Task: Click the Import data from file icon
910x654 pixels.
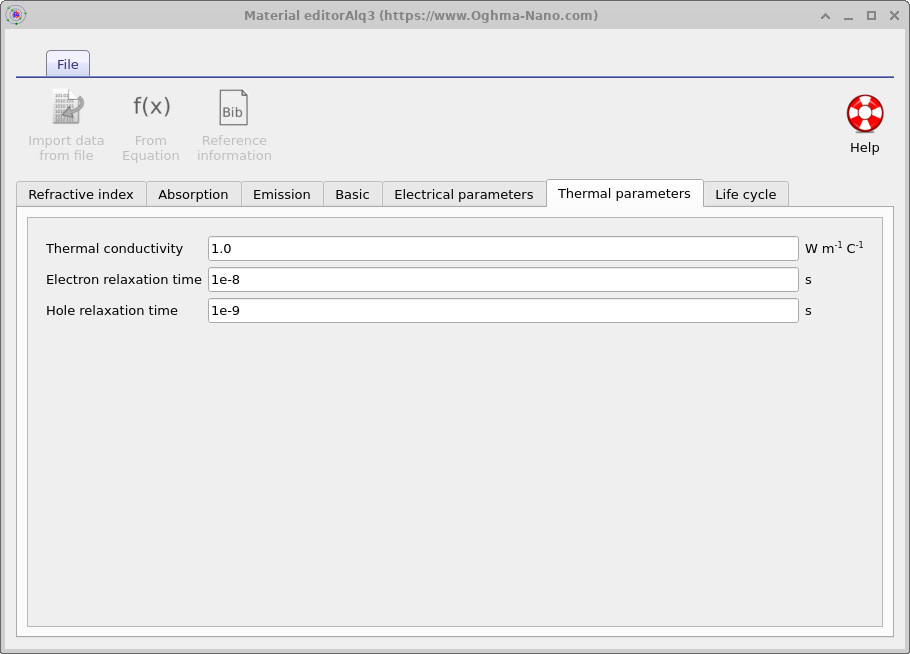Action: click(x=66, y=107)
